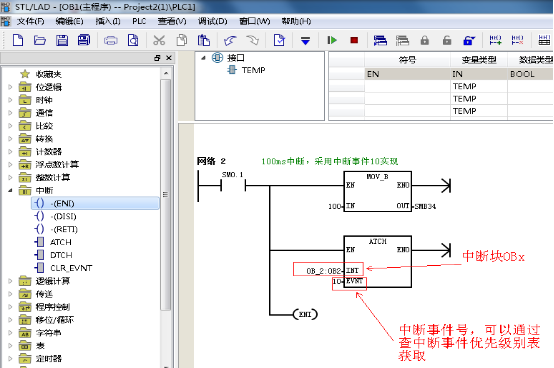
Task: Click the open padlock icon
Action: (x=447, y=40)
